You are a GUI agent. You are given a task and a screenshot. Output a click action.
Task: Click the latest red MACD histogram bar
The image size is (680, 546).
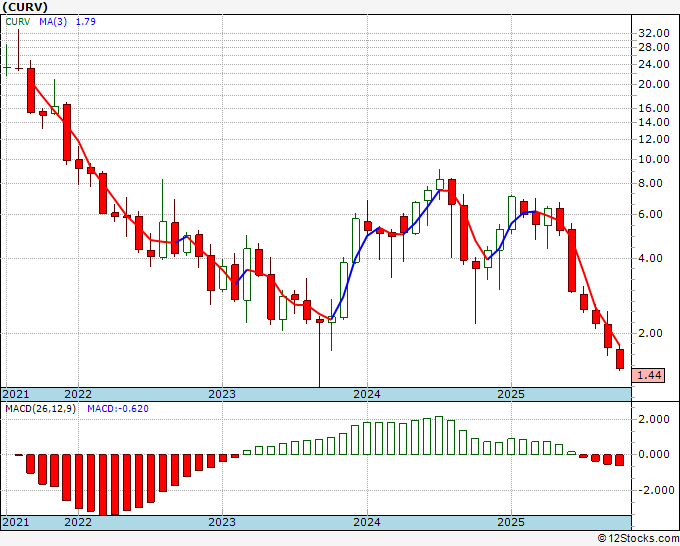point(620,460)
